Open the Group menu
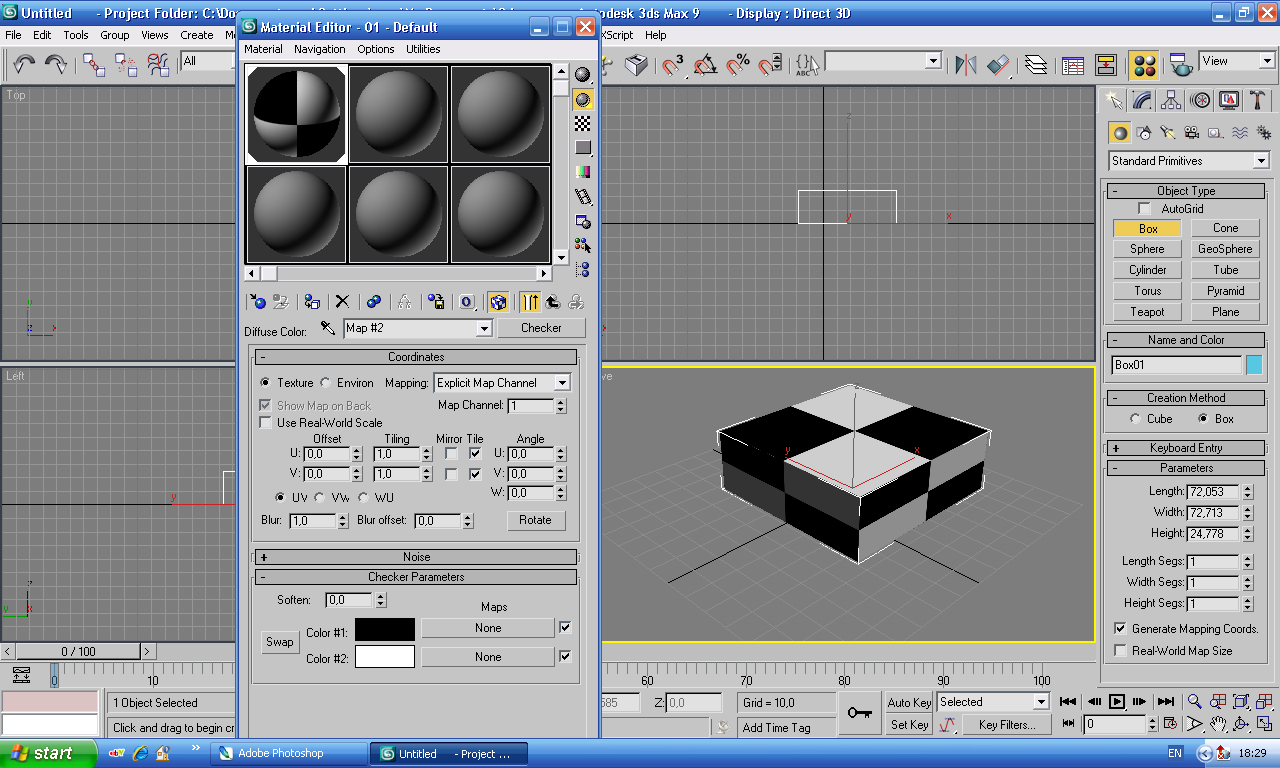Viewport: 1280px width, 768px height. [x=115, y=35]
